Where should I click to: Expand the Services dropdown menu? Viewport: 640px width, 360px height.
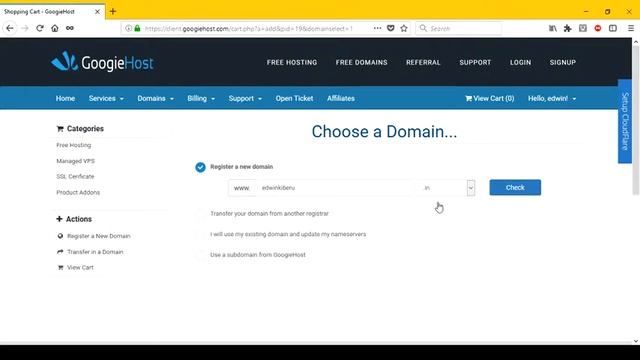(106, 98)
